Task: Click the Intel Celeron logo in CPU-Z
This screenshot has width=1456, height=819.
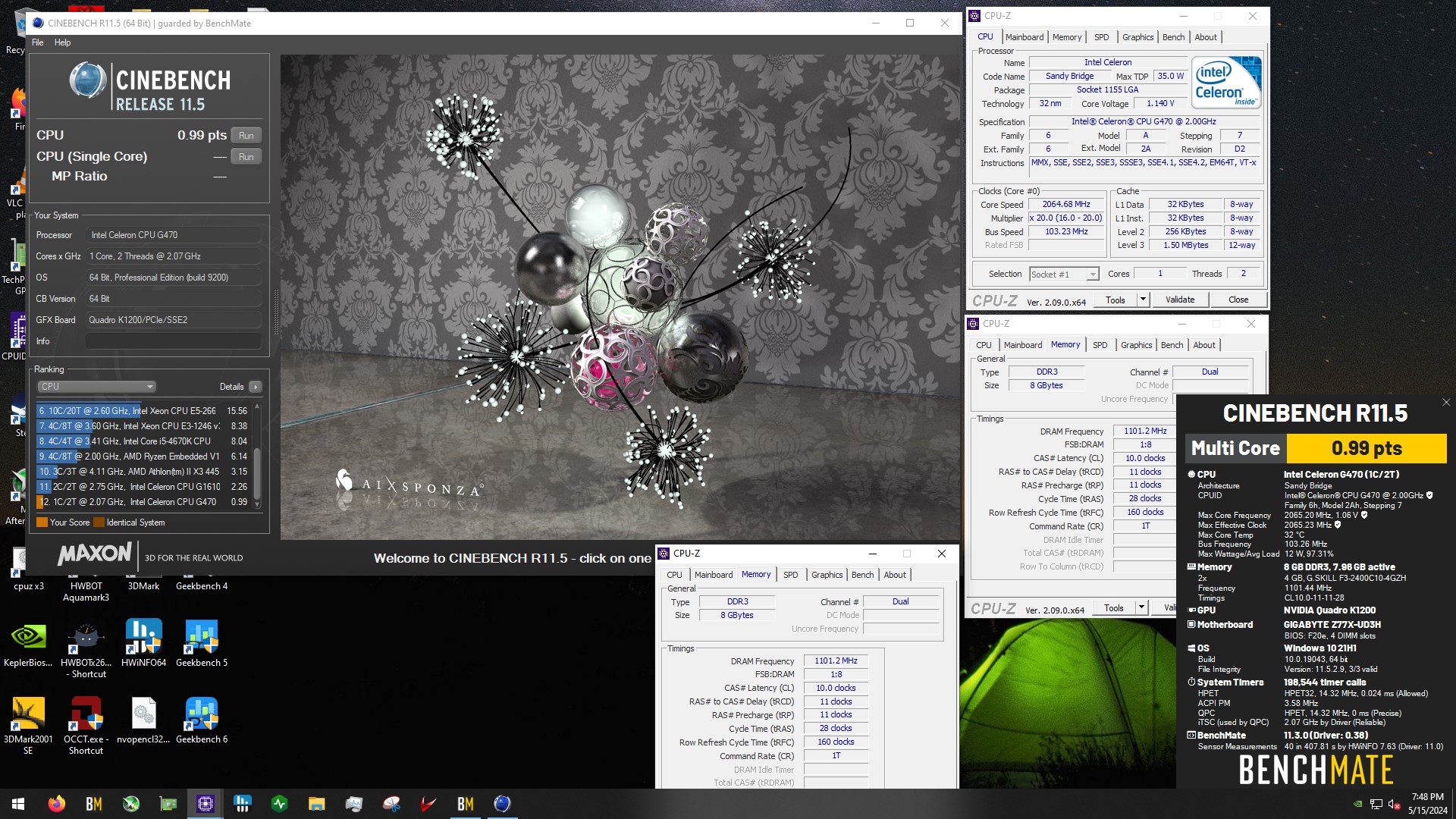Action: click(1226, 82)
